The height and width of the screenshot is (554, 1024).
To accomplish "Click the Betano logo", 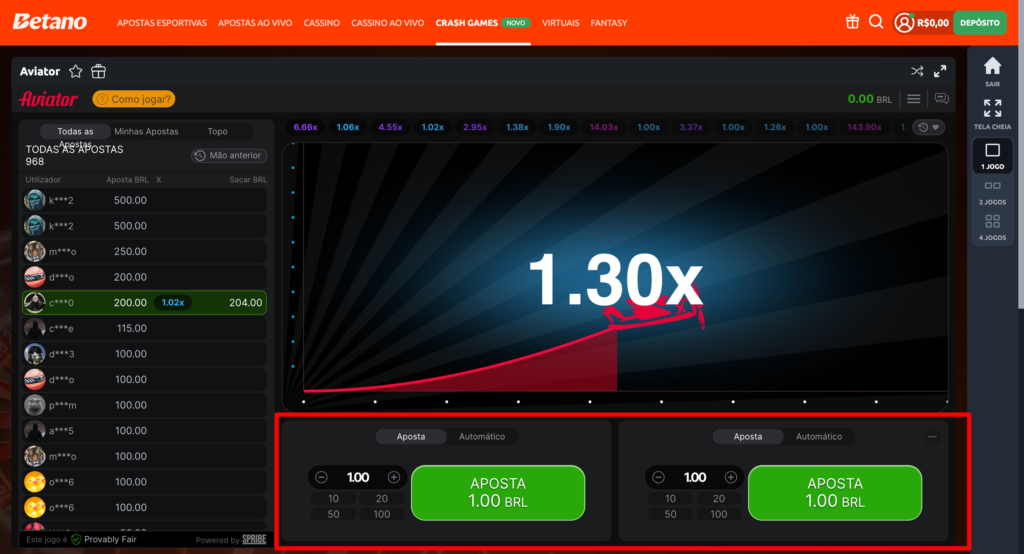I will [x=50, y=22].
